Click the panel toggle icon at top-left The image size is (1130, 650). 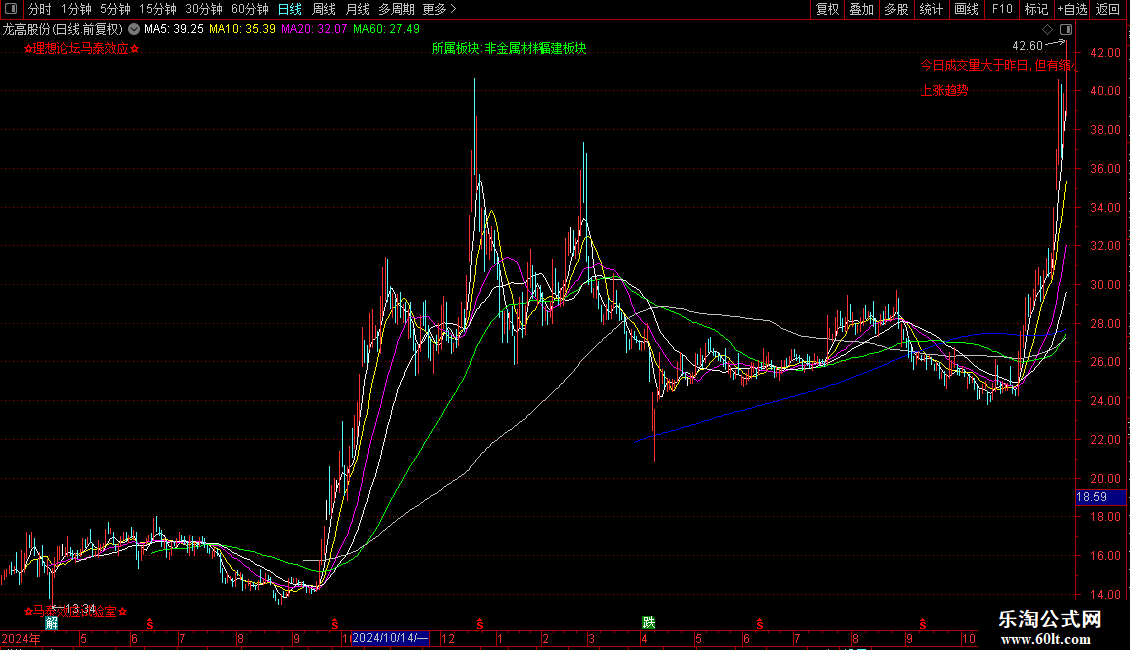tap(11, 9)
